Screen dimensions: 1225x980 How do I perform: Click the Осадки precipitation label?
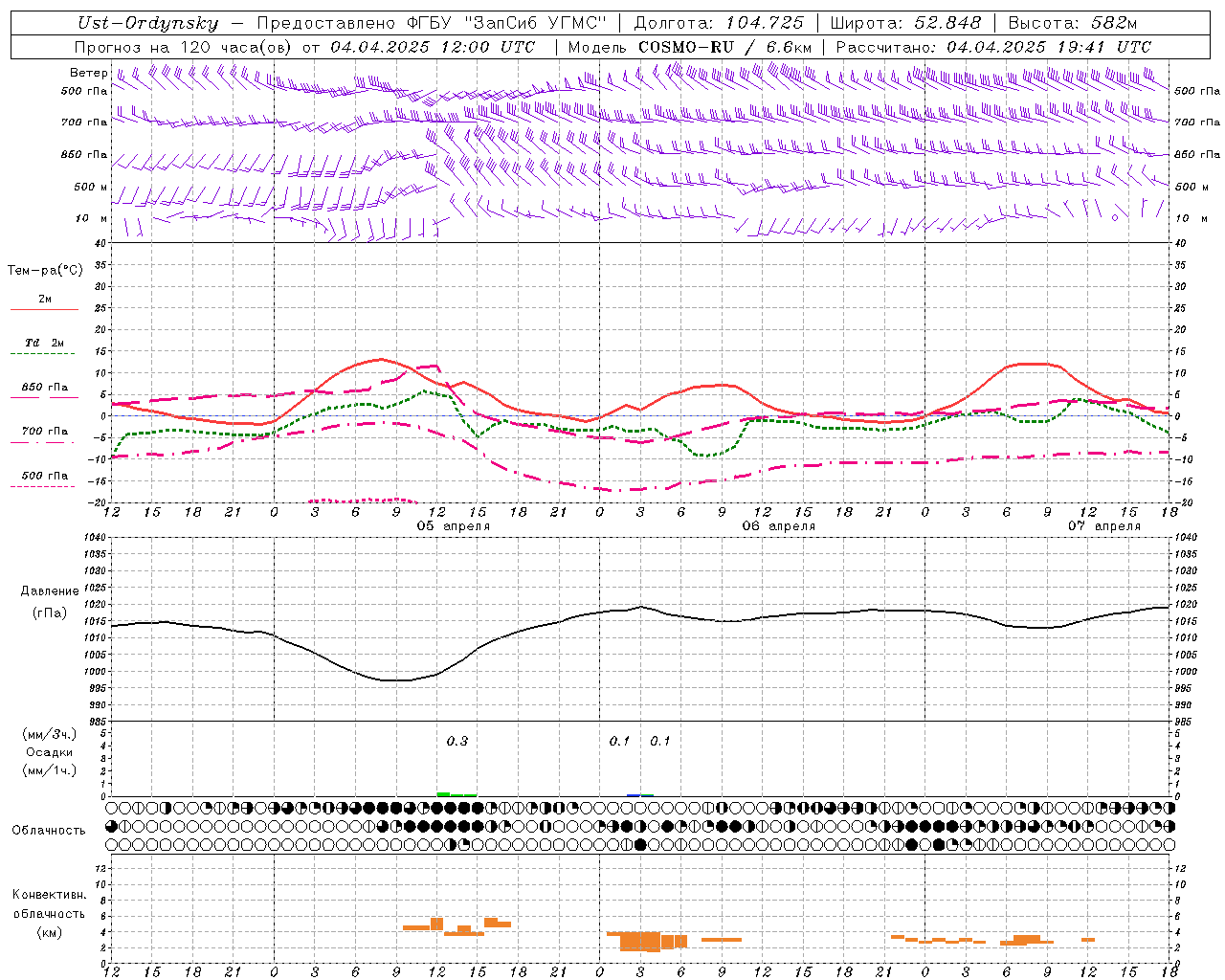pos(50,752)
